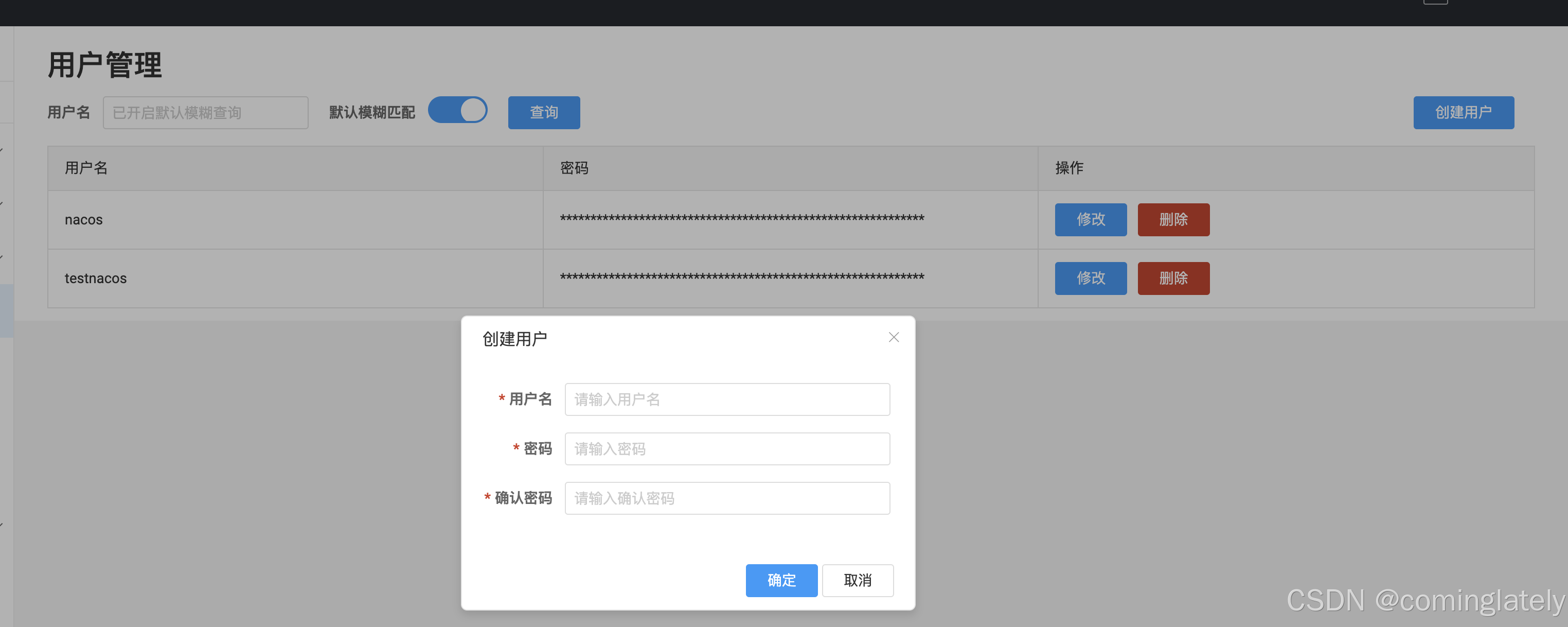Click the 查询 search button
1568x627 pixels.
pyautogui.click(x=544, y=113)
